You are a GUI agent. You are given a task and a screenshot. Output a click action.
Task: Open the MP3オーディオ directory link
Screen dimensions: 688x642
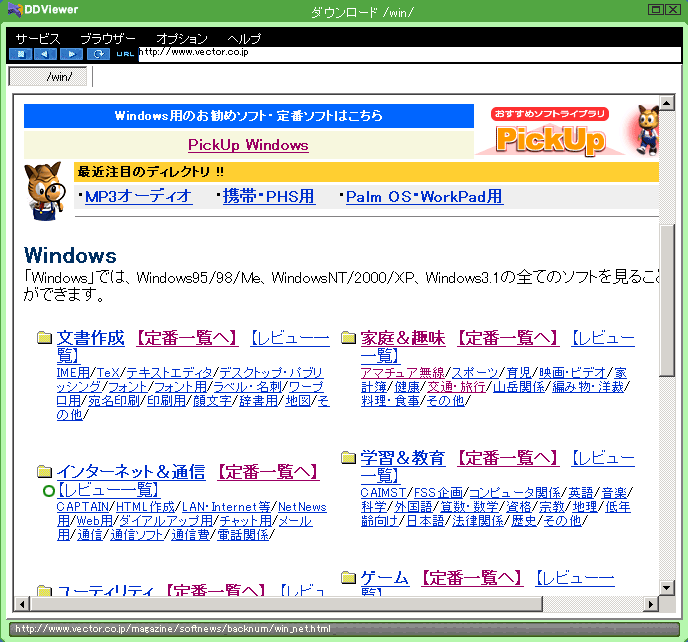139,196
